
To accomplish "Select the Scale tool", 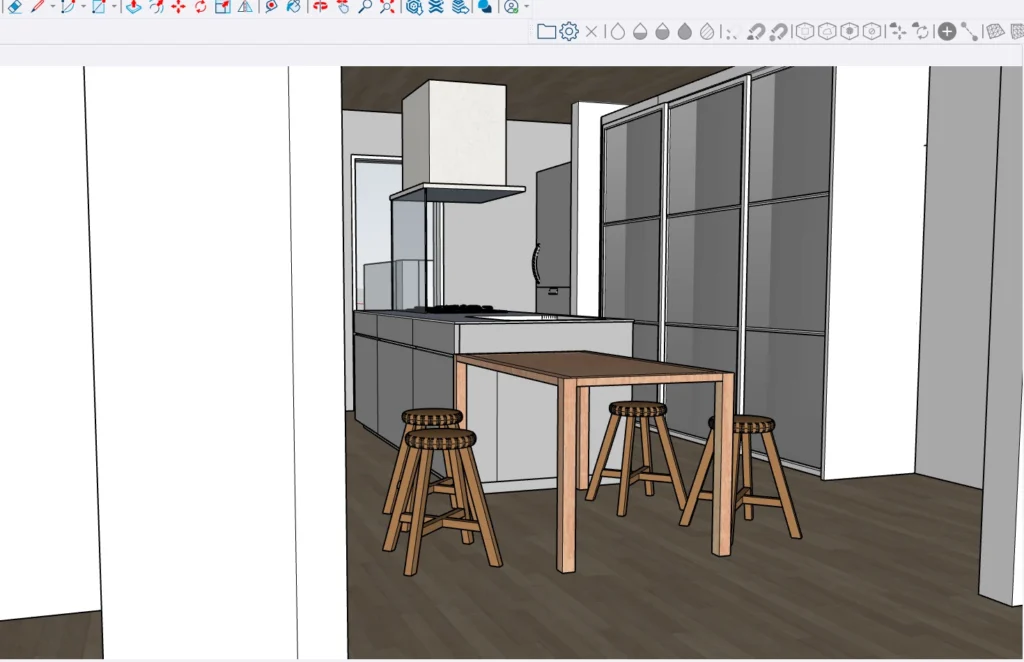I will (223, 7).
